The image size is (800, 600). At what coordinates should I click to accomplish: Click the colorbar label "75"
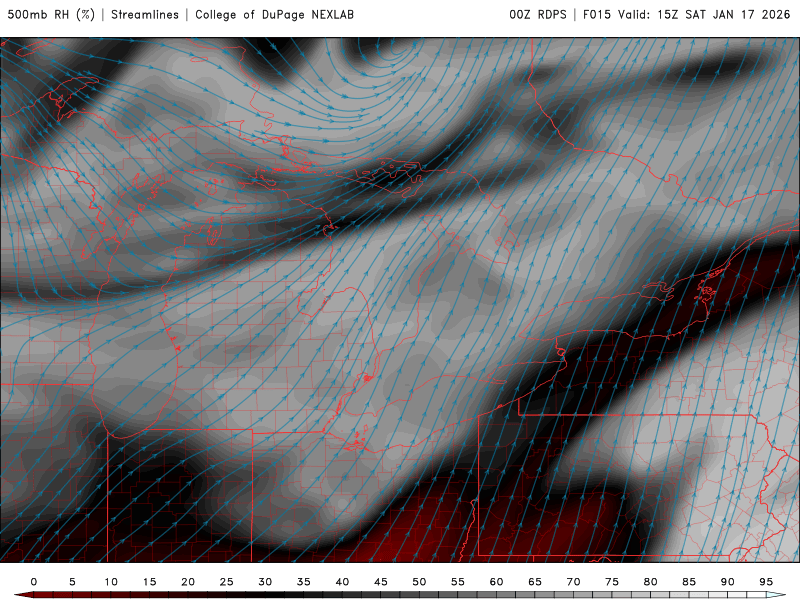pos(612,582)
